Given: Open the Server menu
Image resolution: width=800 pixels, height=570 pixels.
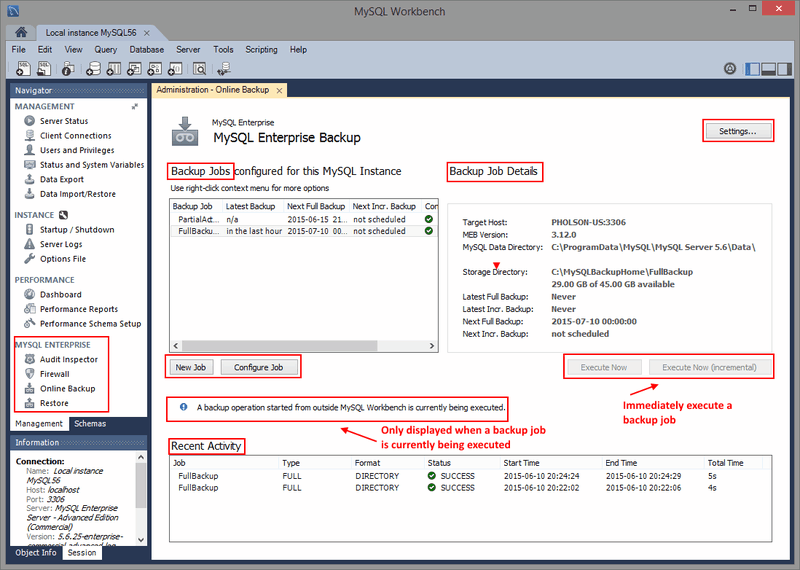Looking at the screenshot, I should [x=188, y=49].
